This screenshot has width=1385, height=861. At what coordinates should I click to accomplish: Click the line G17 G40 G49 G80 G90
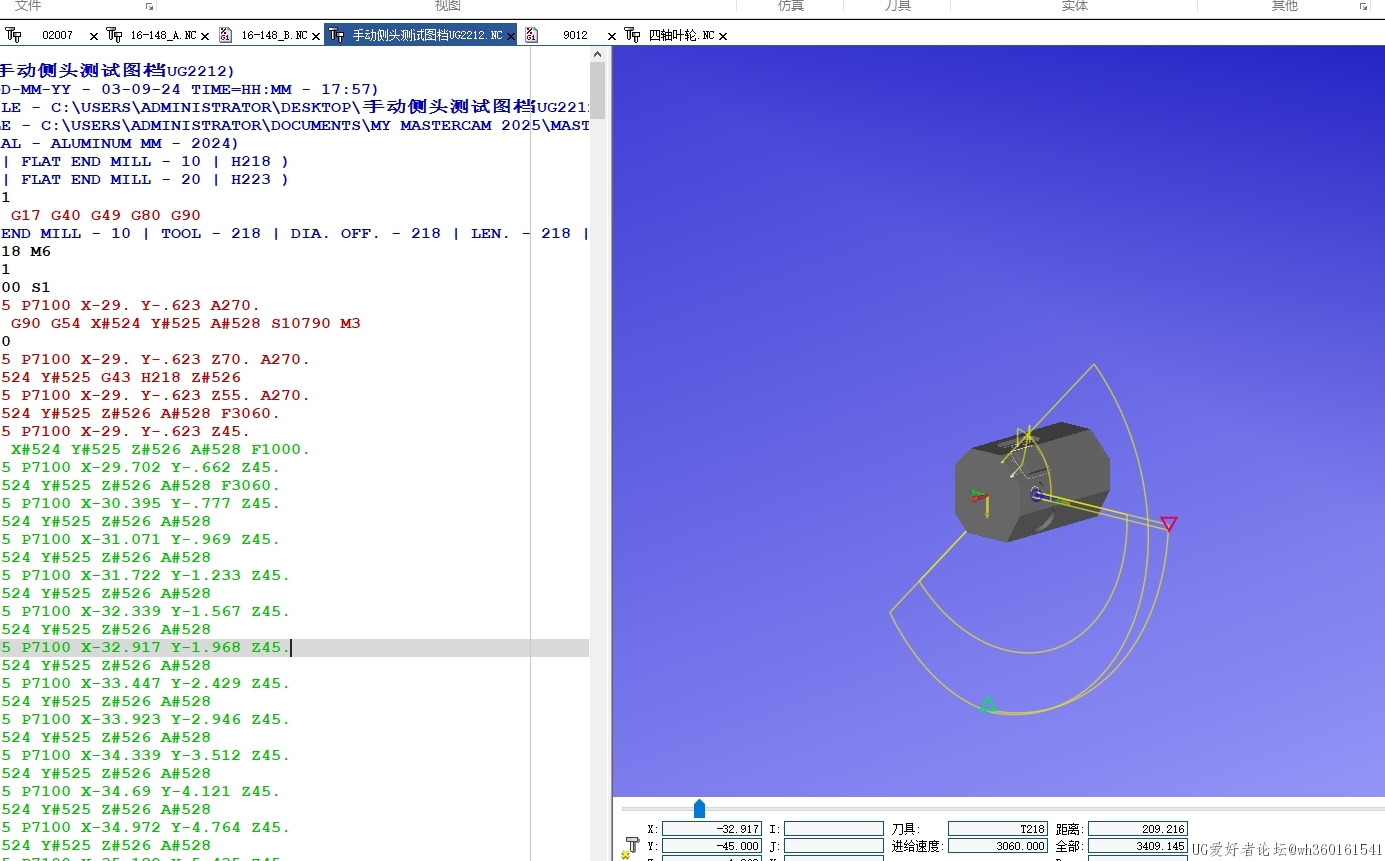[105, 216]
